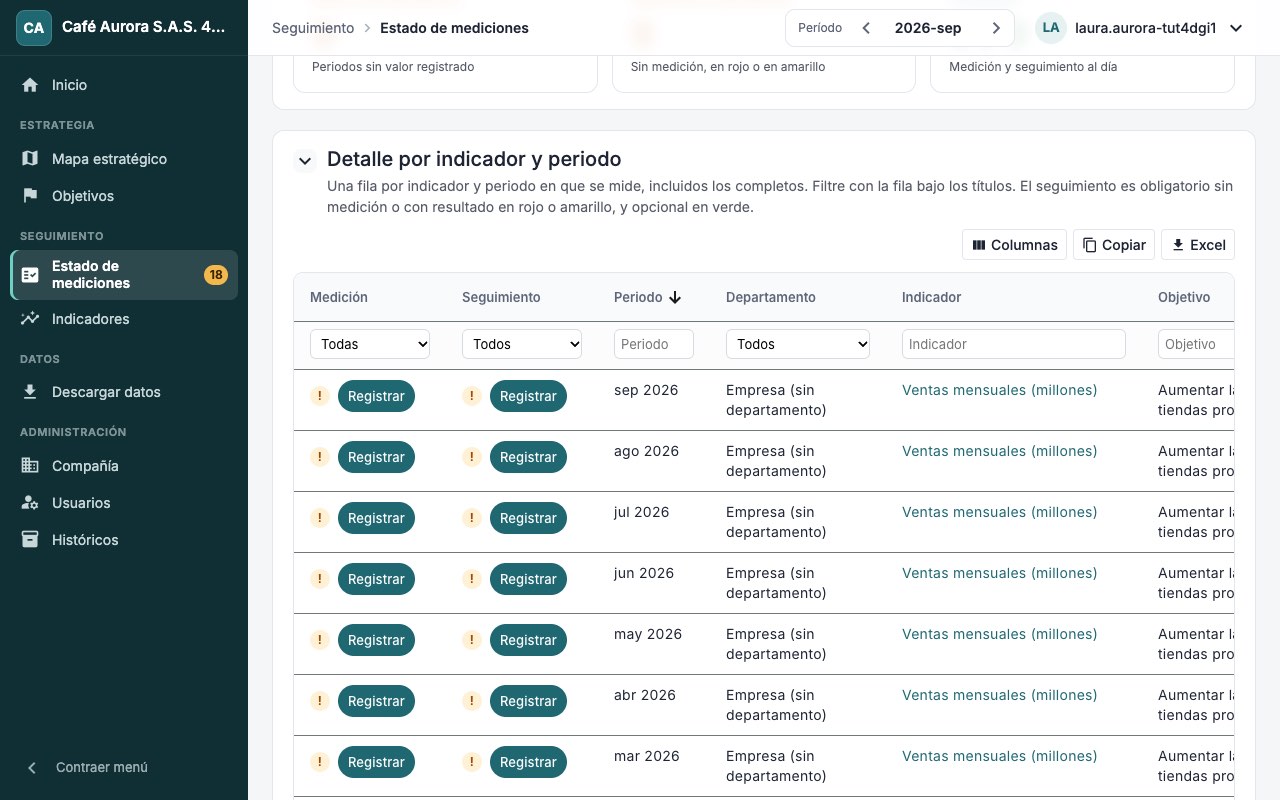Click the Descargar datos download icon
1280x800 pixels.
click(30, 392)
